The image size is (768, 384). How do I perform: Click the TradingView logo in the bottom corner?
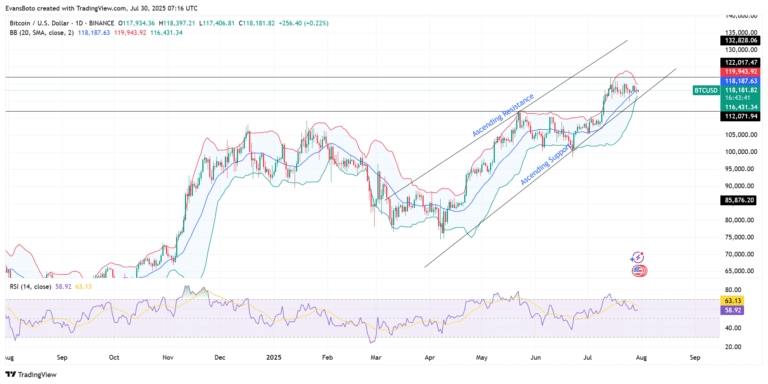31,375
